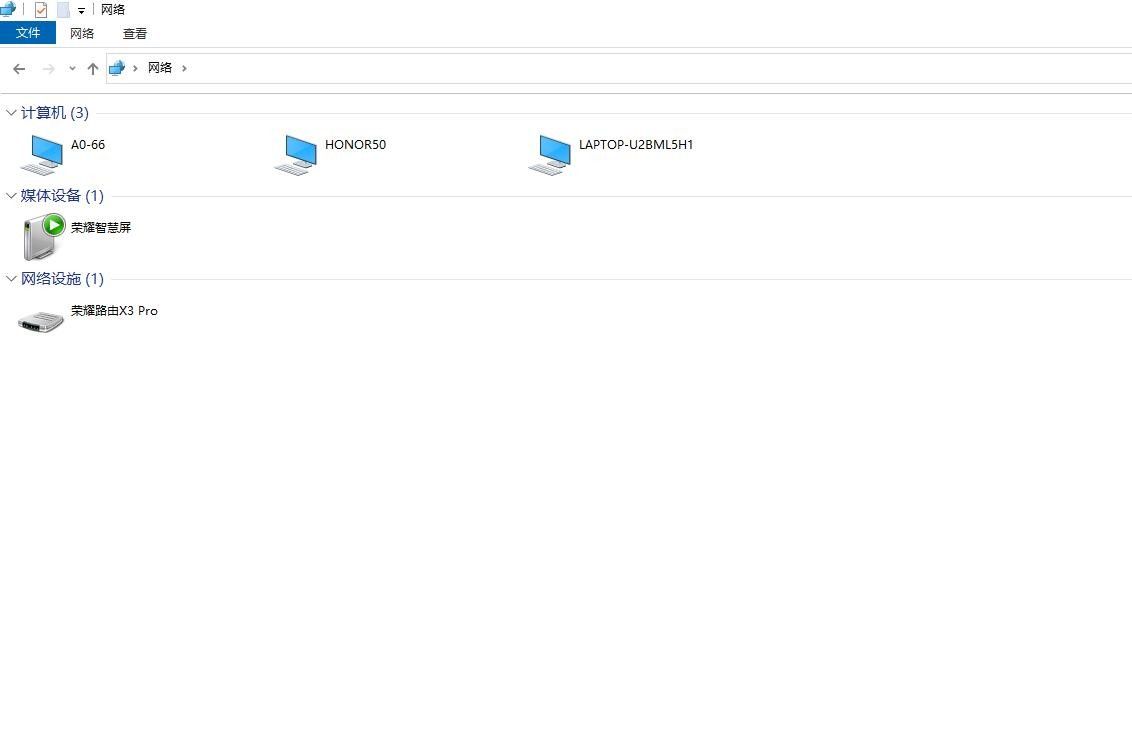This screenshot has width=1132, height=732.
Task: Collapse the 计算机 (3) group
Action: [11, 113]
